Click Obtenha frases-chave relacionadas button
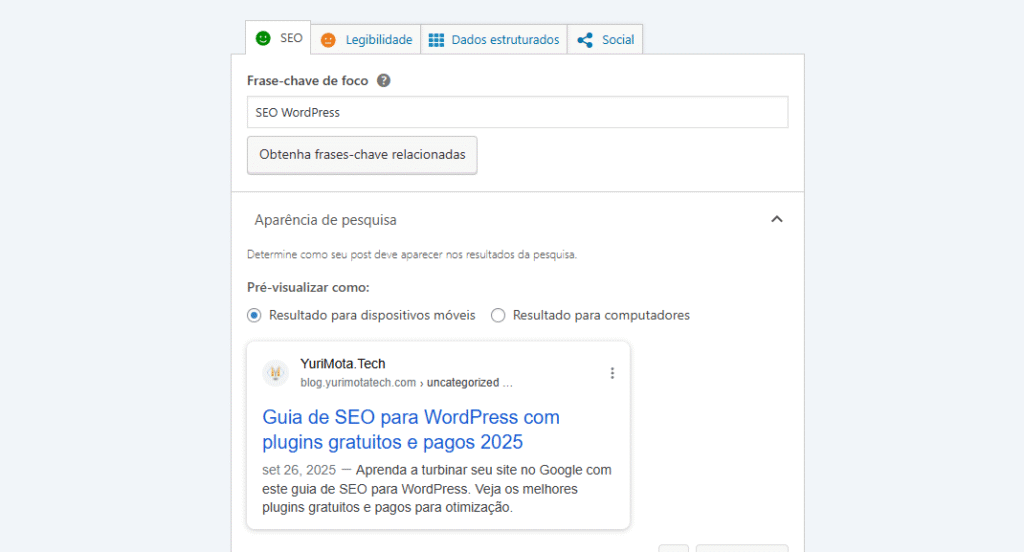 coord(362,155)
